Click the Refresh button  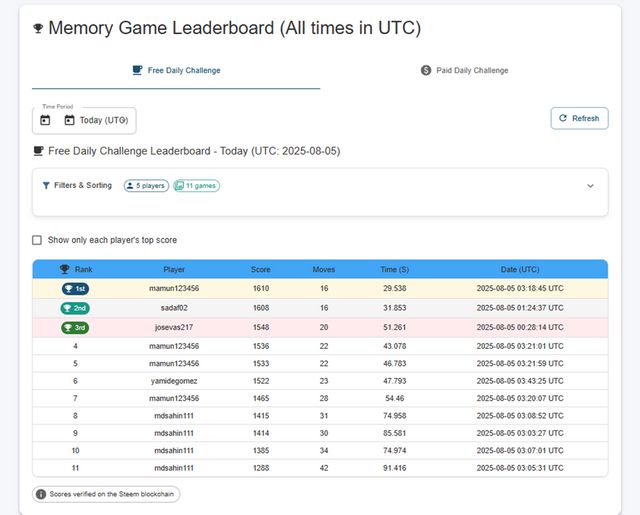pyautogui.click(x=579, y=118)
